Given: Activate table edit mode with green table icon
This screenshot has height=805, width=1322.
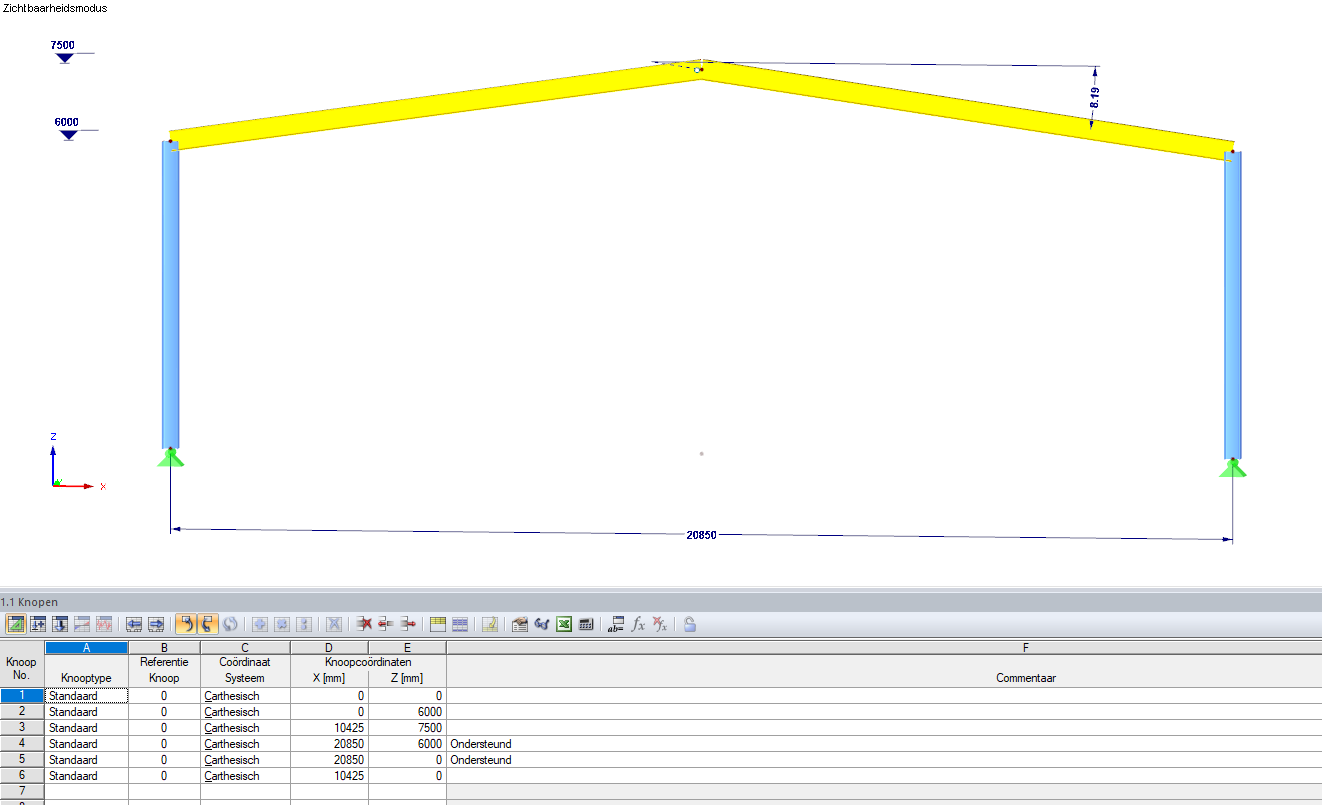Looking at the screenshot, I should click(16, 624).
